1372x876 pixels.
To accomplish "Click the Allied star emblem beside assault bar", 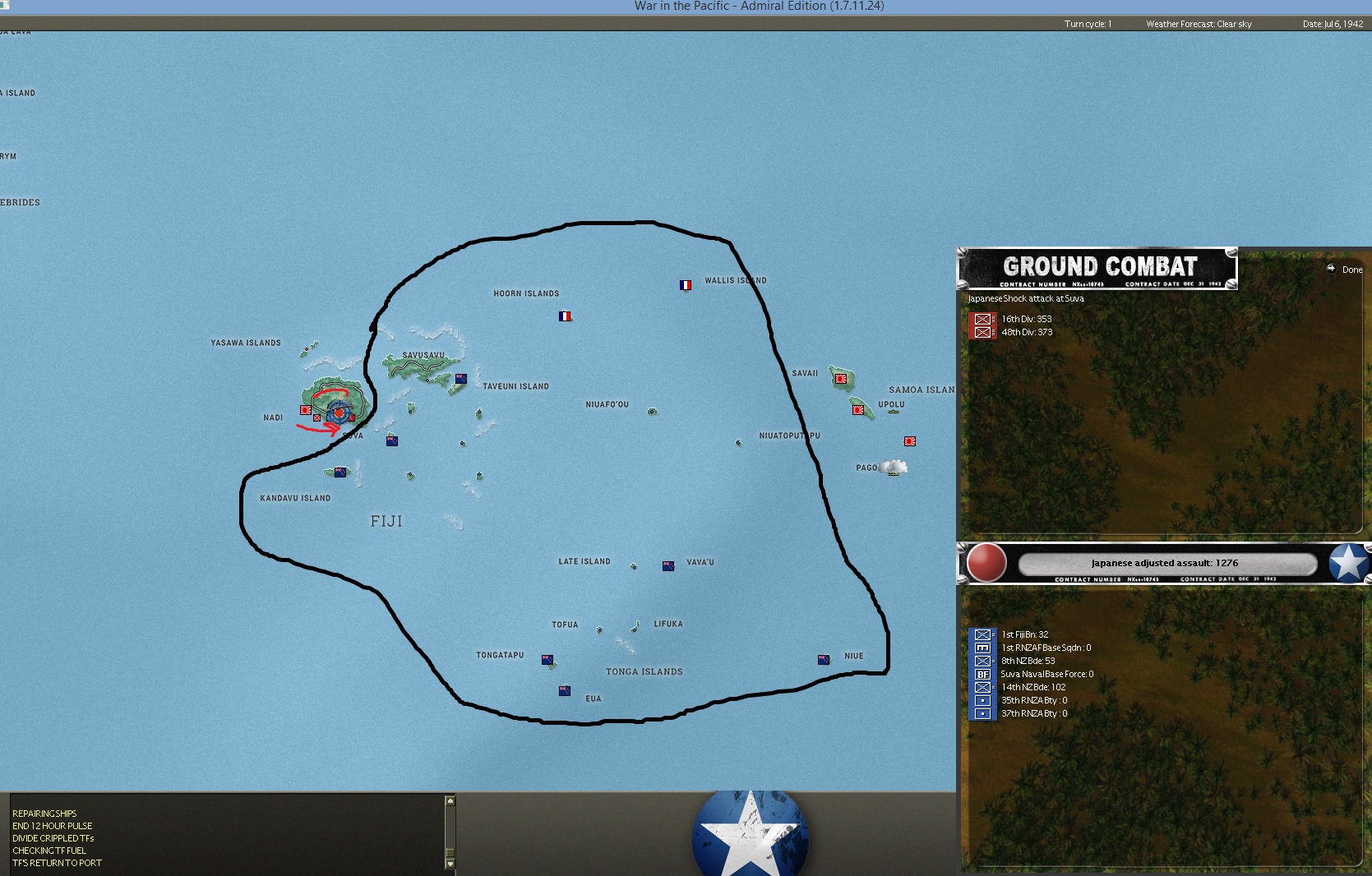I will [1349, 563].
